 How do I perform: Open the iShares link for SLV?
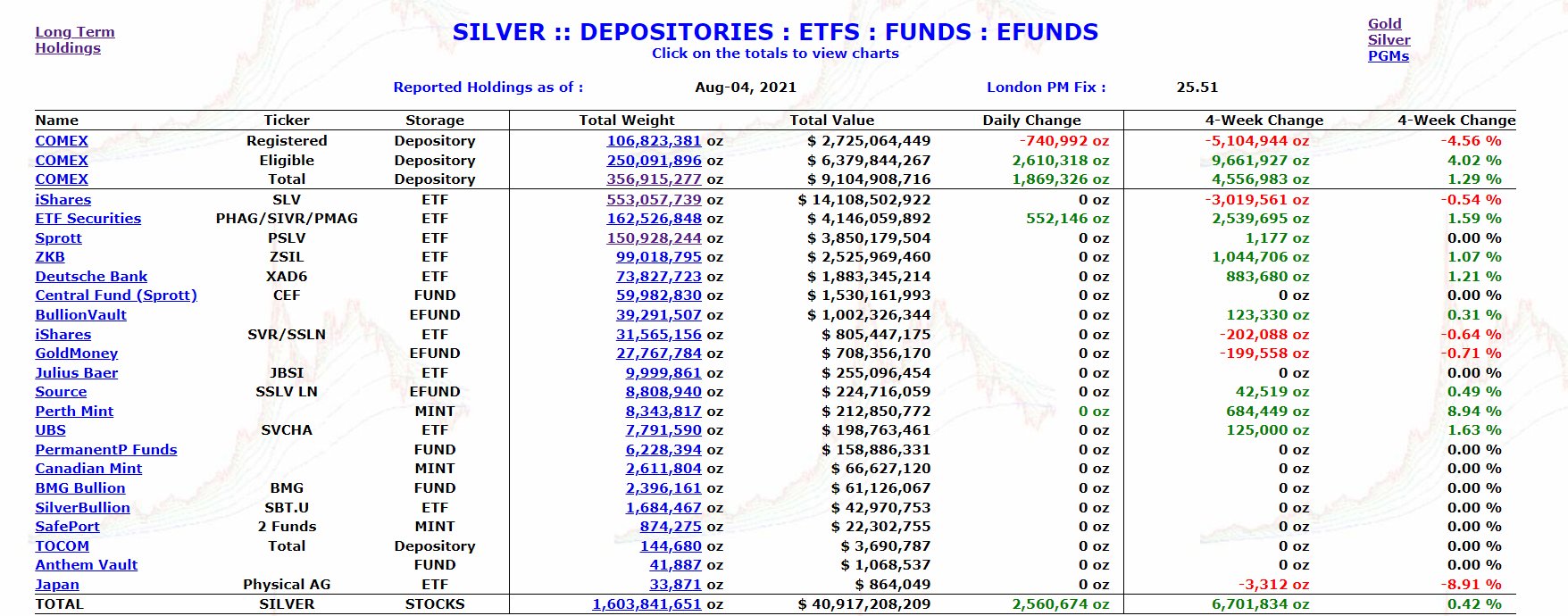click(x=63, y=200)
